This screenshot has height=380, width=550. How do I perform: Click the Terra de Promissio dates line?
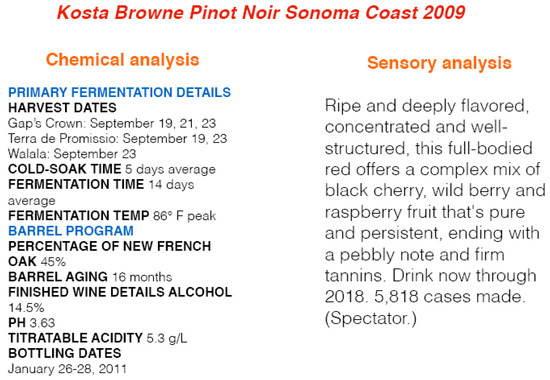click(x=118, y=139)
